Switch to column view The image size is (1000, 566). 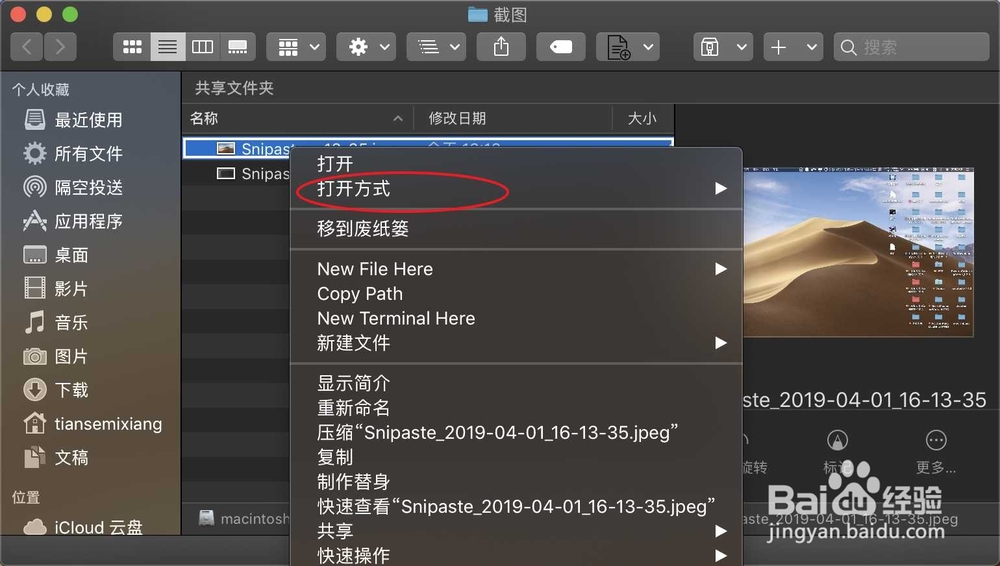(x=203, y=47)
